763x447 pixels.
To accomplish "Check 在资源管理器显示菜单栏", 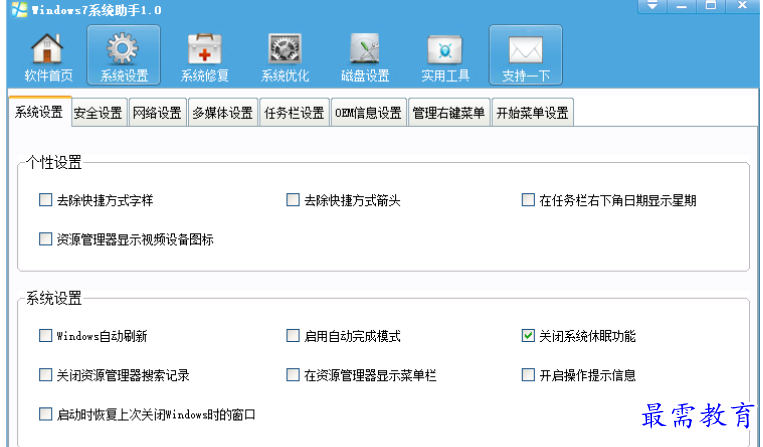I will (x=292, y=375).
